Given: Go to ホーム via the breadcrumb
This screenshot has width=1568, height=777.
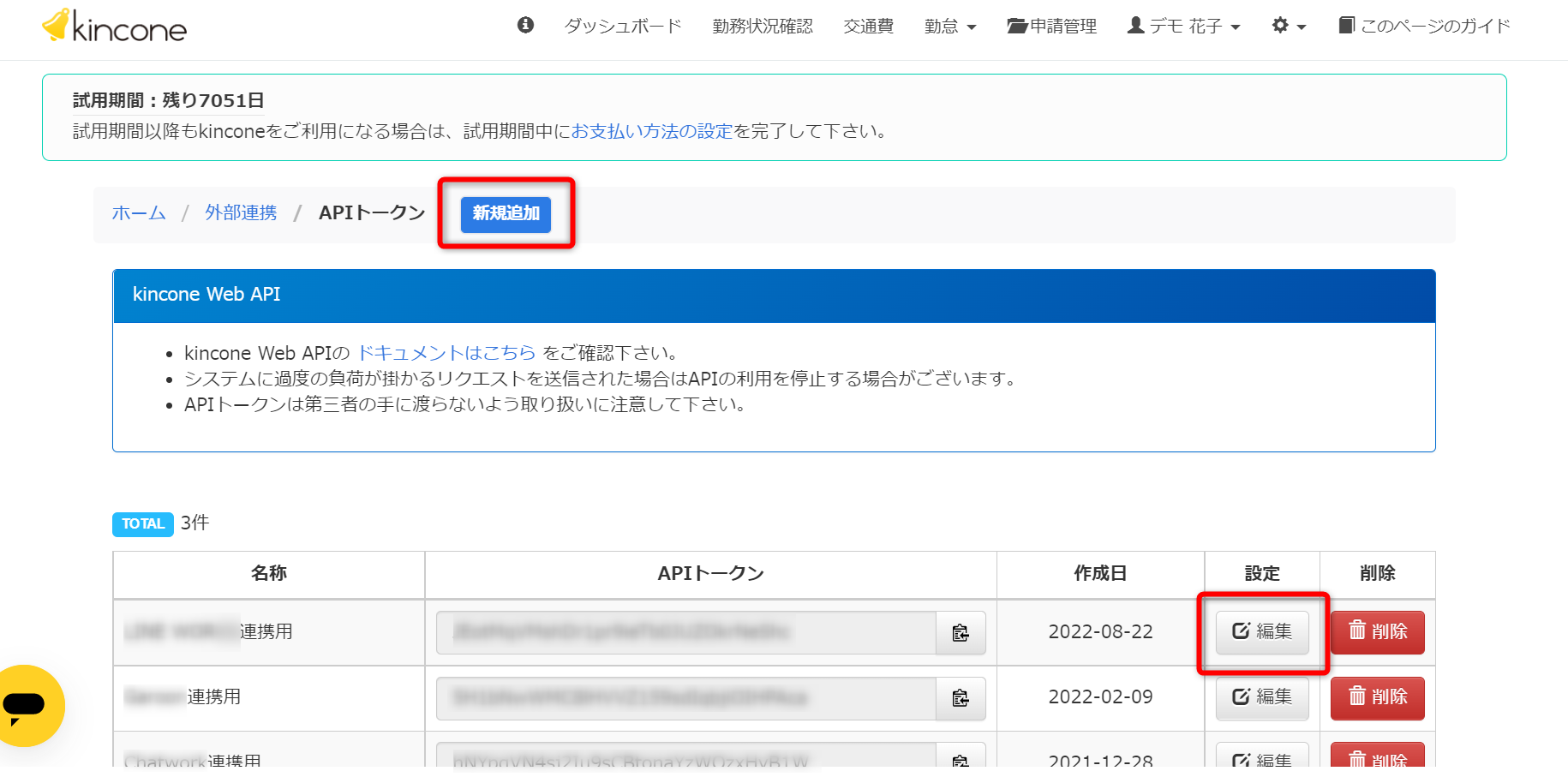Looking at the screenshot, I should pyautogui.click(x=139, y=212).
